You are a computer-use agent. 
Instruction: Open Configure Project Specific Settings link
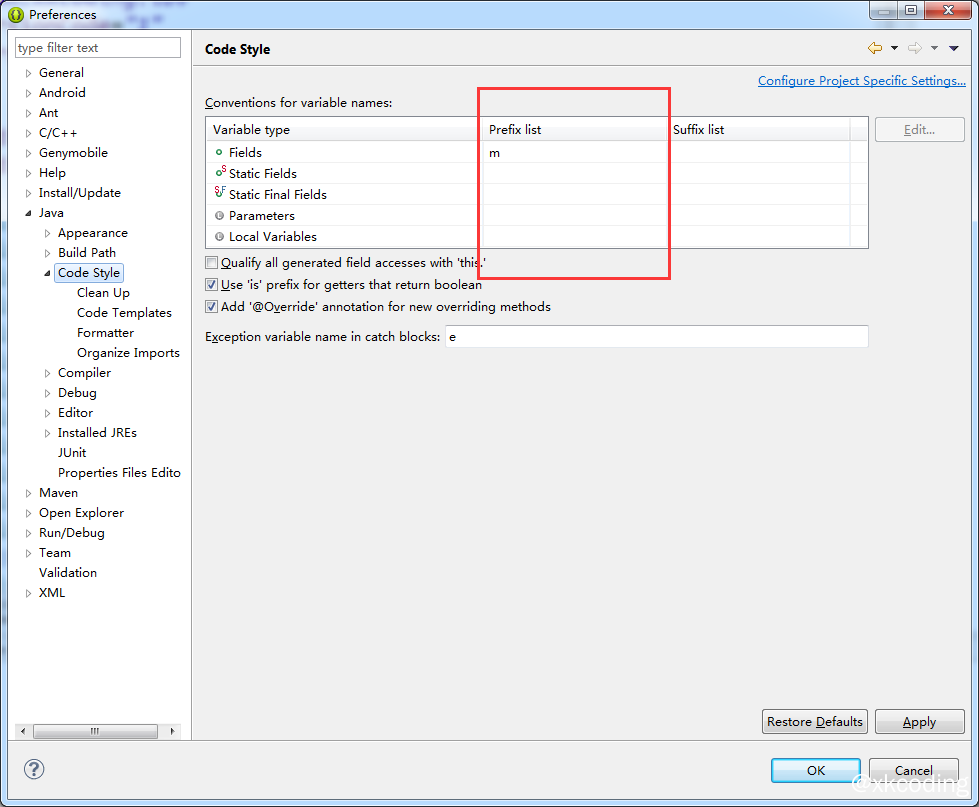click(x=861, y=81)
